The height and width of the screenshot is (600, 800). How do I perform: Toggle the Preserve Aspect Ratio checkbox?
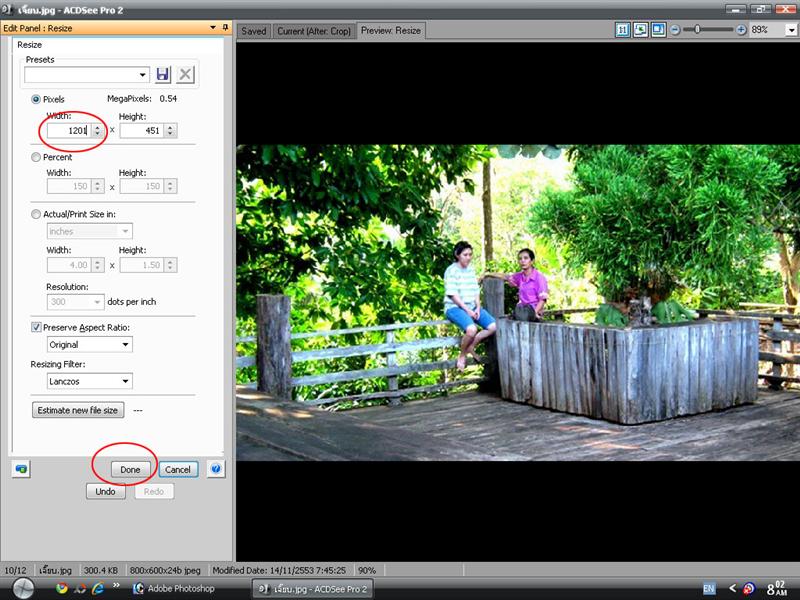(37, 327)
